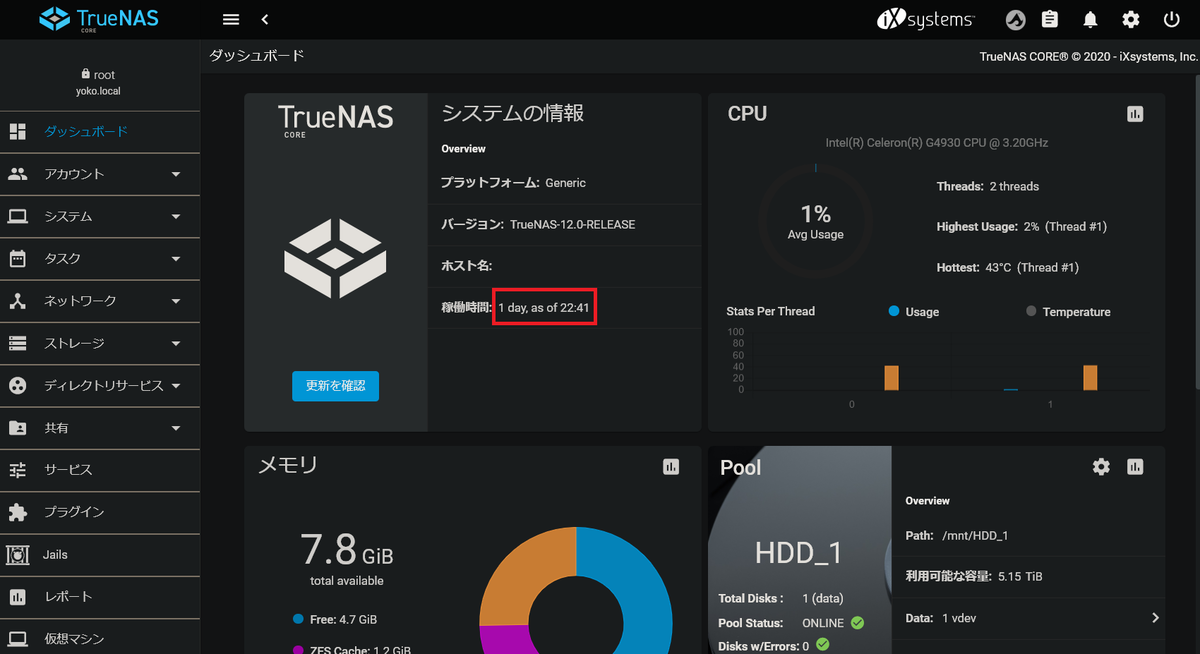Screen dimensions: 1200x654
Task: Click the 7.8 GiB total available value
Action: [x=346, y=549]
